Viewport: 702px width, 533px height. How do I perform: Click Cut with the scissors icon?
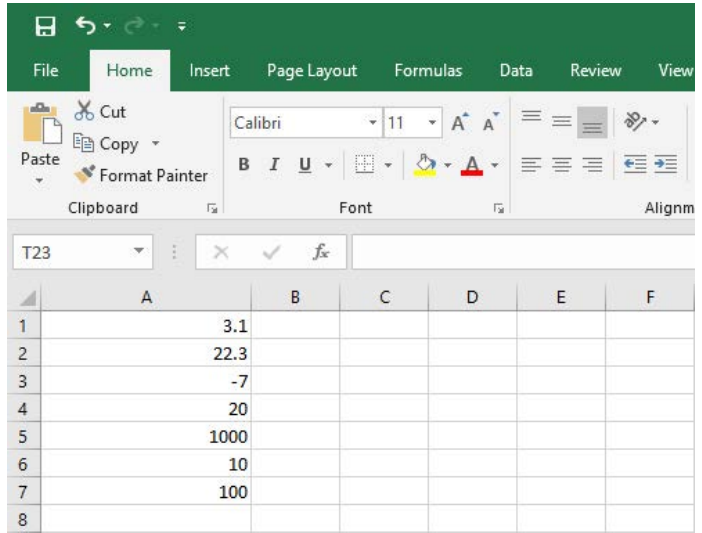tap(100, 111)
